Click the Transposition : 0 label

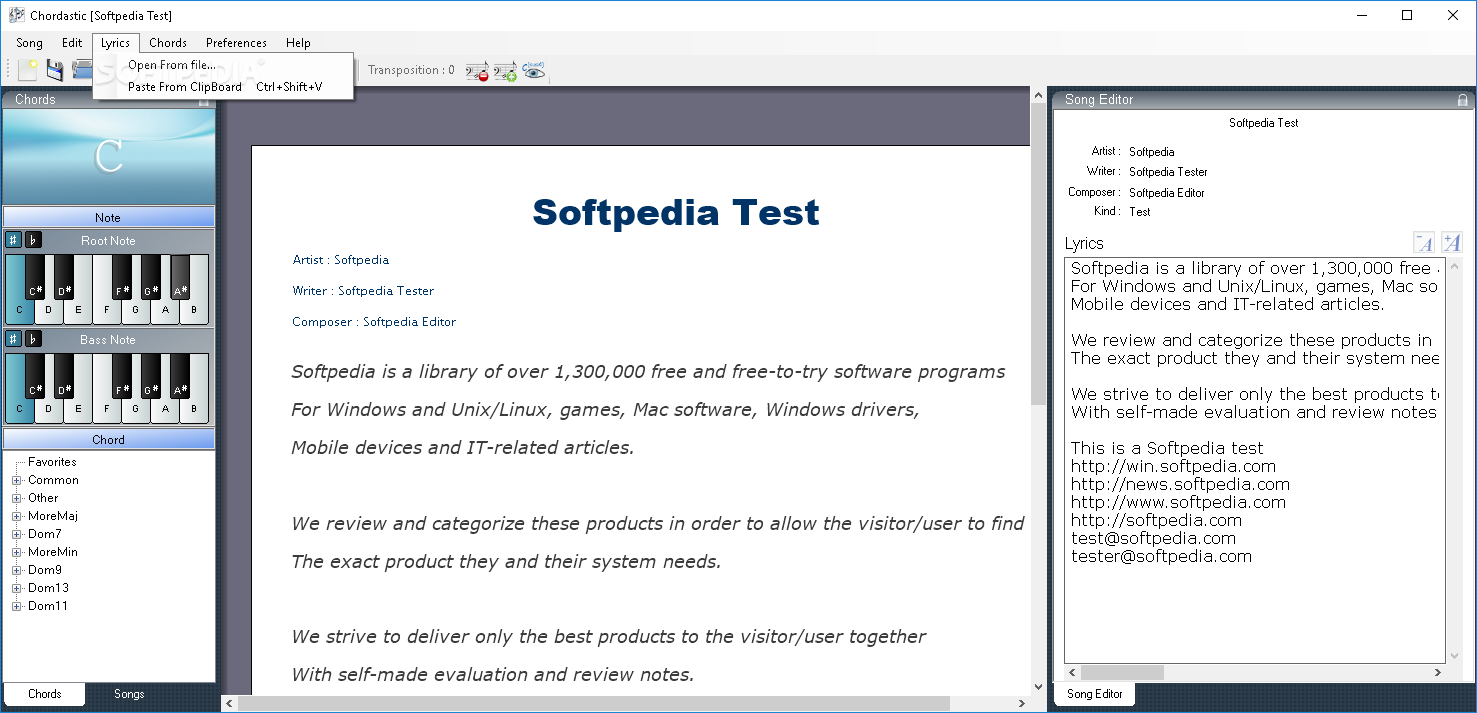(x=411, y=70)
